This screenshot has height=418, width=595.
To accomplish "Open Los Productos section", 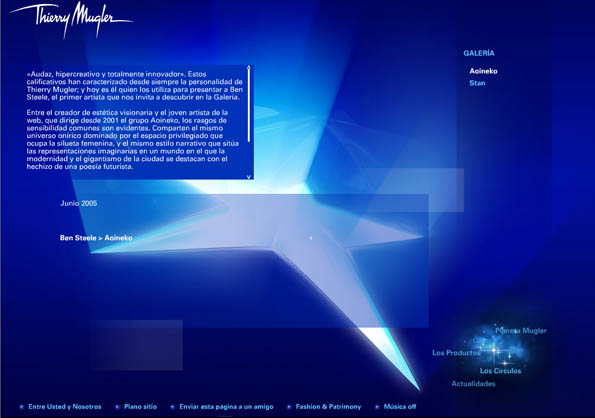I will pyautogui.click(x=456, y=353).
